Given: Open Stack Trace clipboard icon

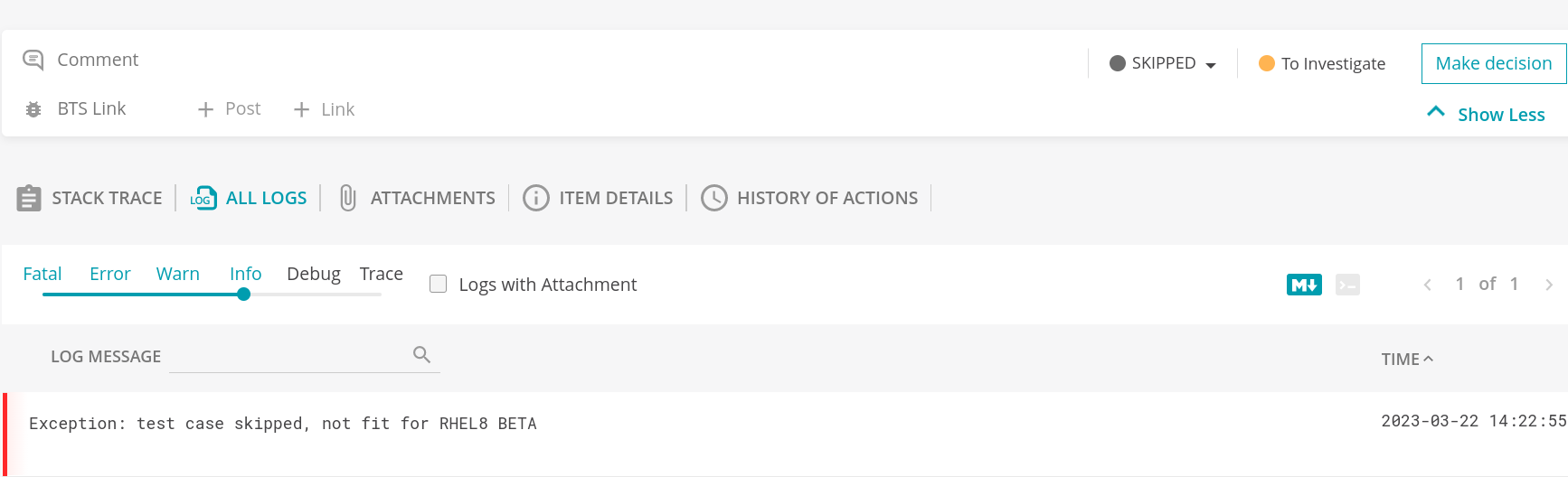Looking at the screenshot, I should (29, 198).
